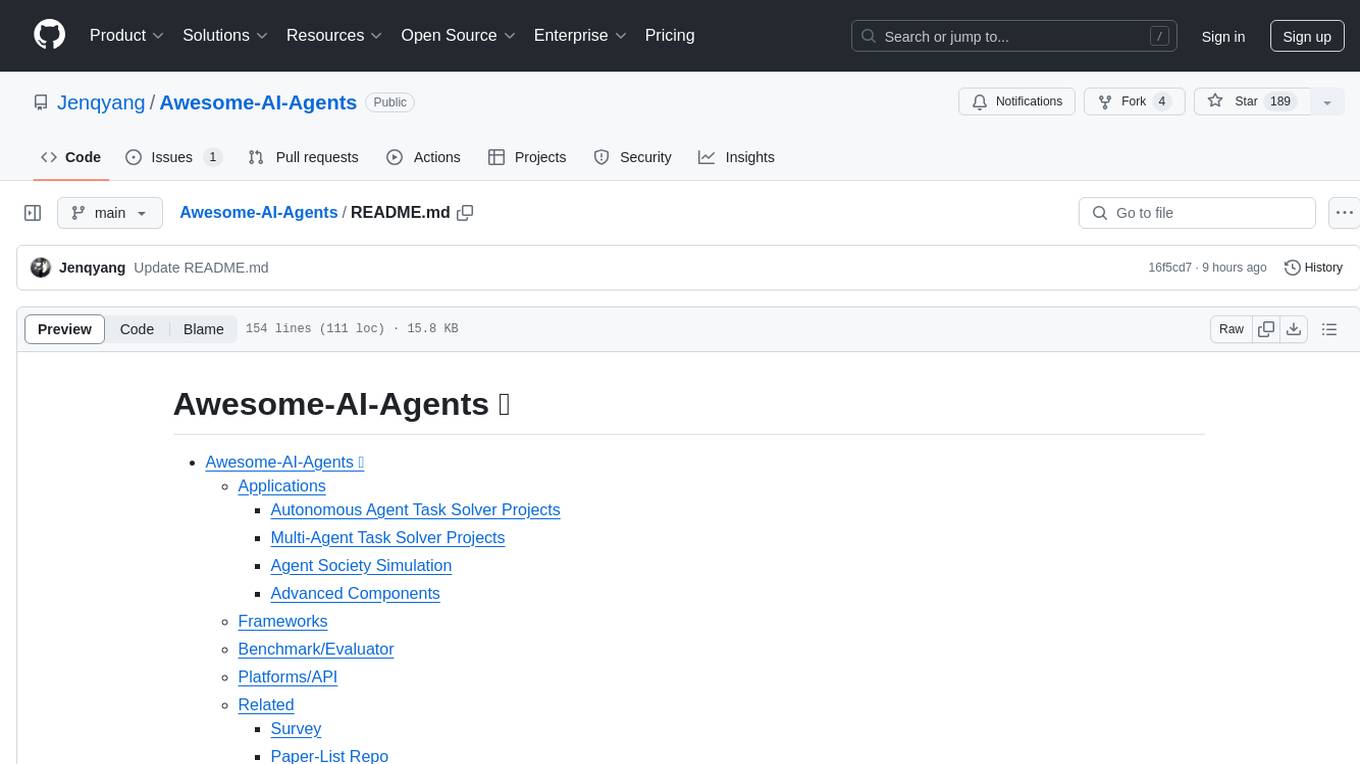
Task: Go to Autonomous Agent Task Solver Projects
Action: pyautogui.click(x=415, y=510)
